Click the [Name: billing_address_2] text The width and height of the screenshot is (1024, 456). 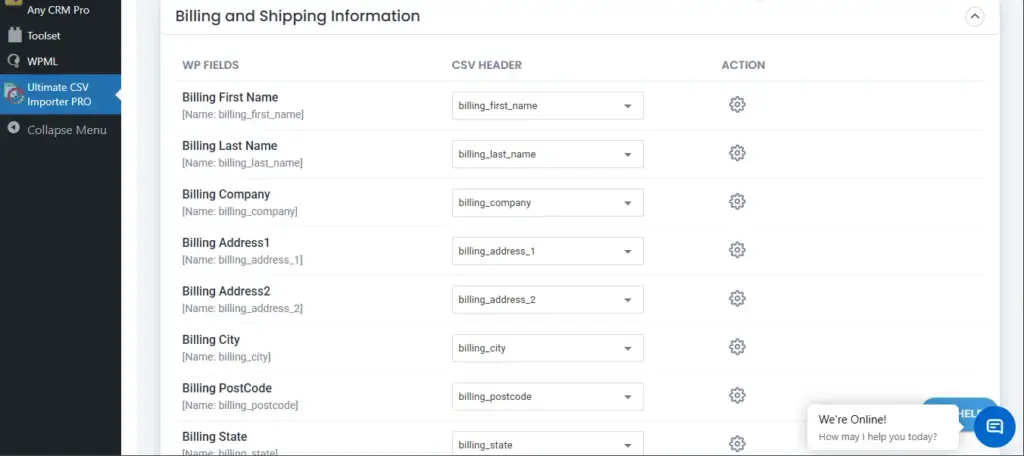click(x=242, y=308)
